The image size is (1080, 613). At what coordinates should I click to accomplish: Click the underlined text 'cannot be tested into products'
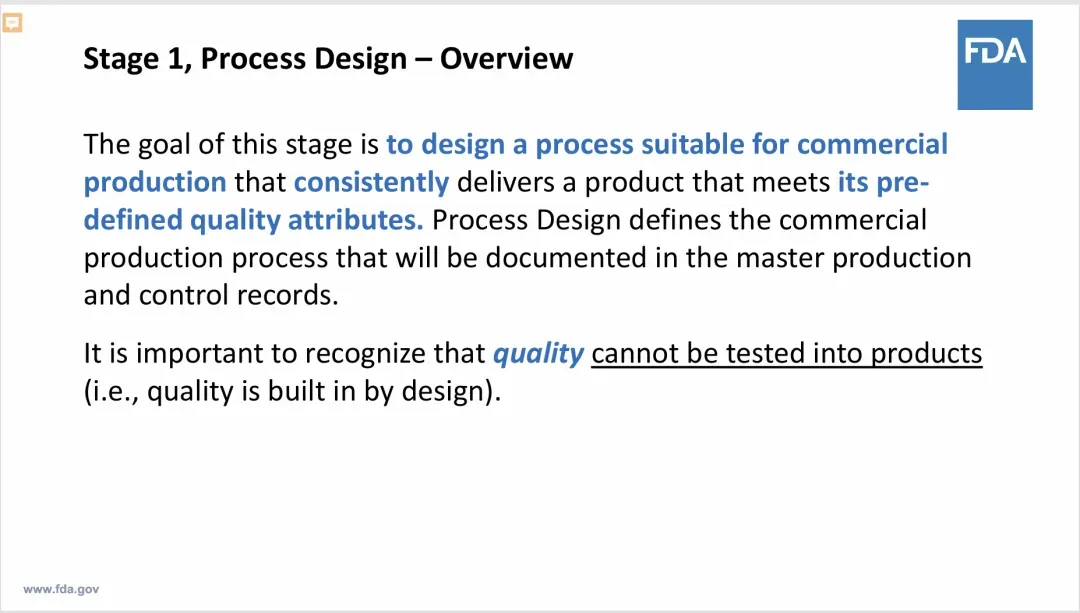click(787, 353)
